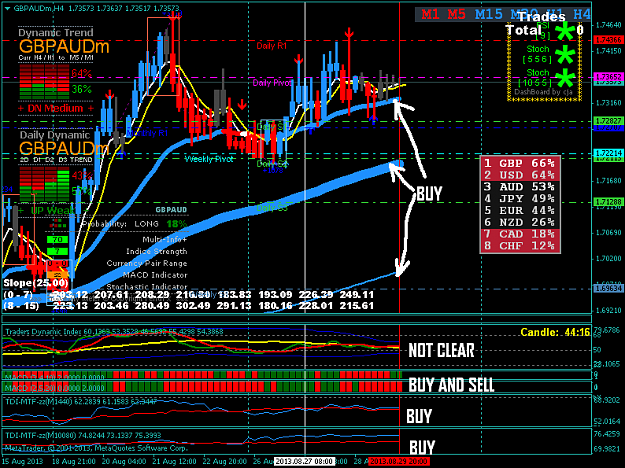The width and height of the screenshot is (625, 468).
Task: Click the 21 Aug 12:00 time axis label
Action: (x=175, y=461)
